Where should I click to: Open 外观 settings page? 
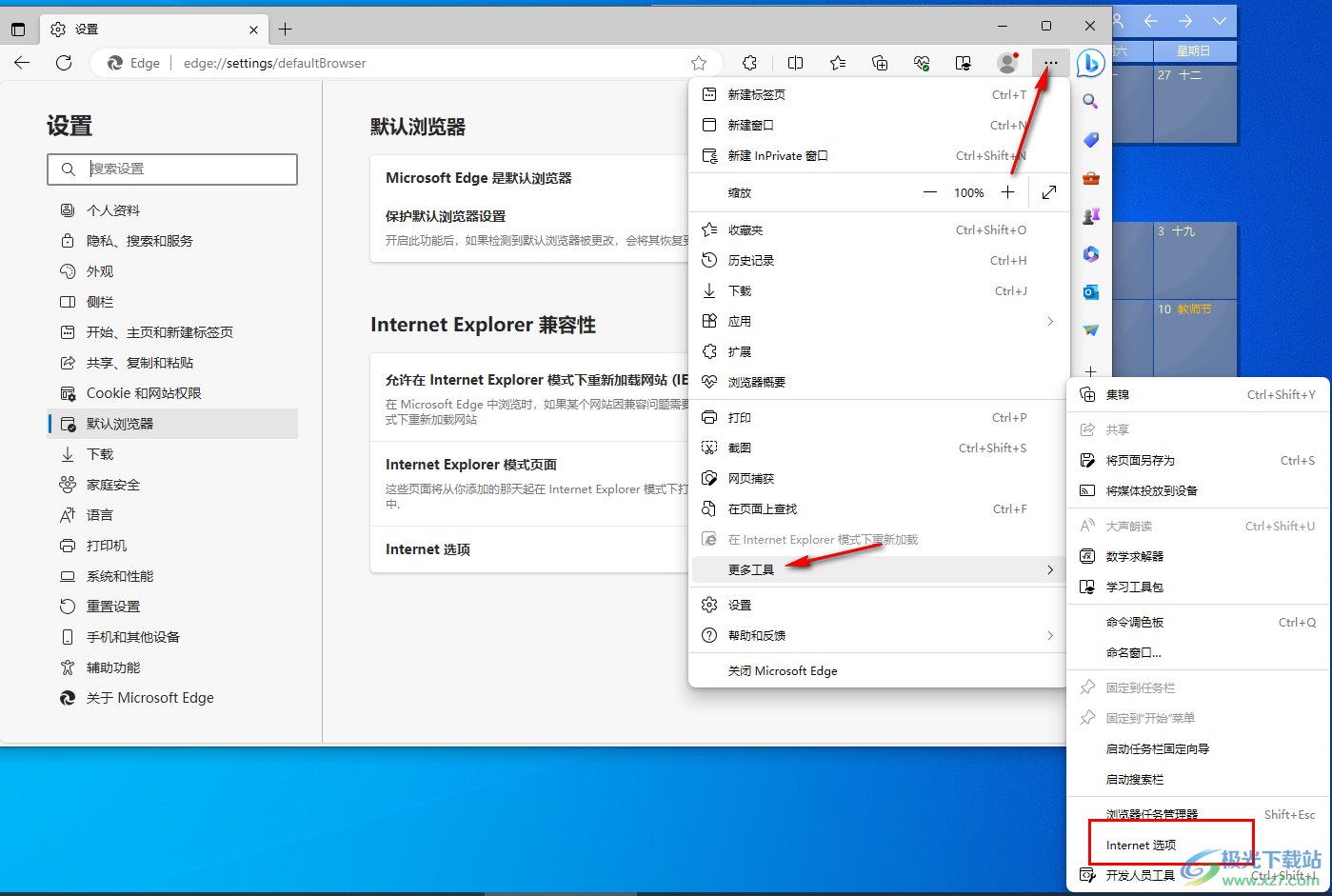172,271
